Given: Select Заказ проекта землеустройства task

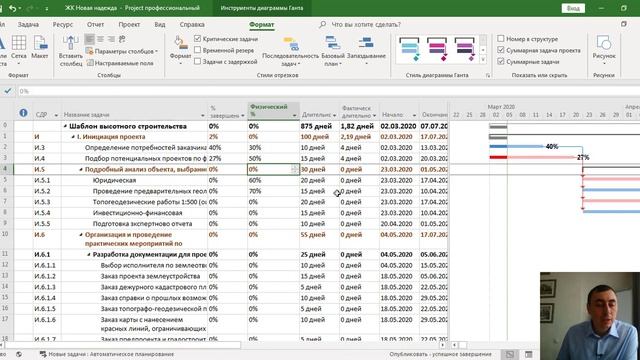Looking at the screenshot, I should [x=150, y=276].
